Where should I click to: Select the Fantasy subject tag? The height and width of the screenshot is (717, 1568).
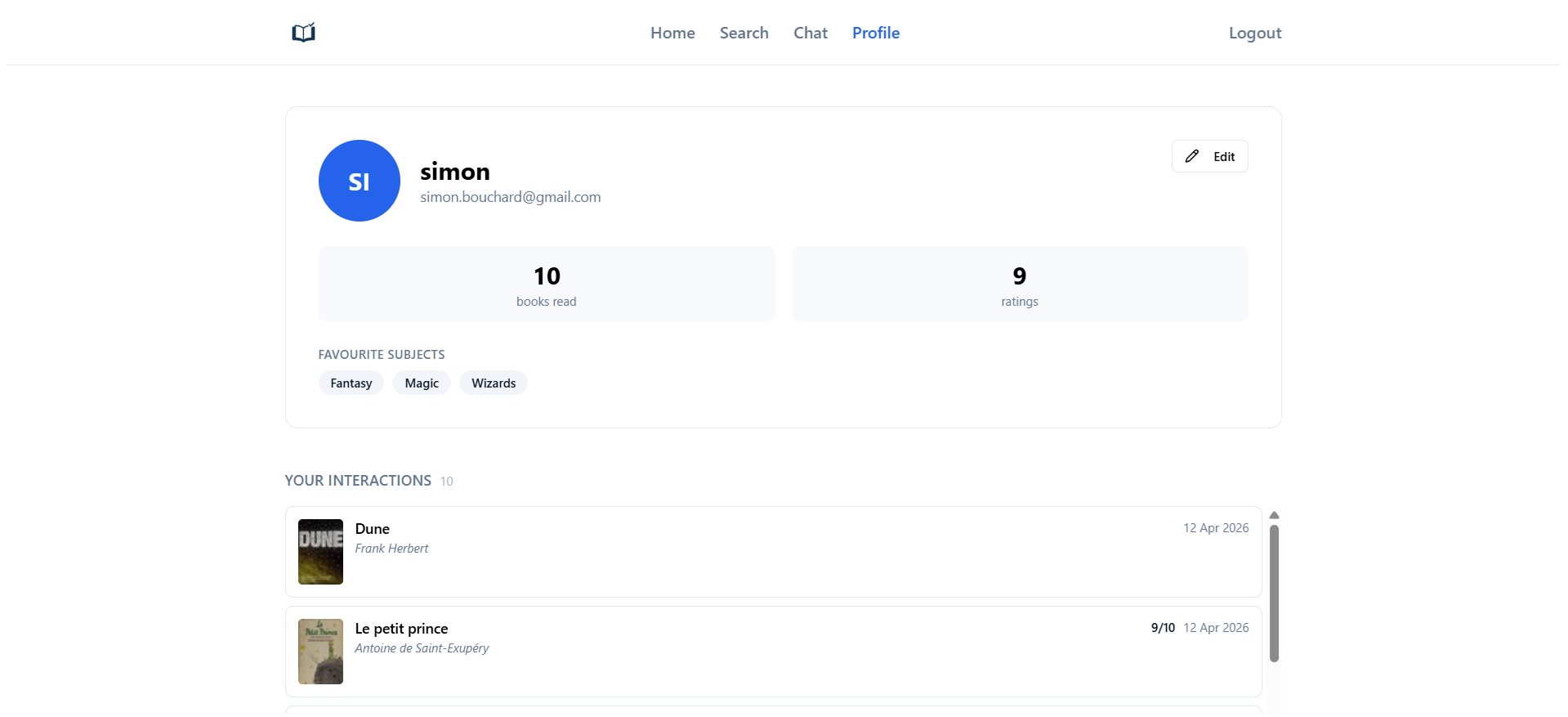(x=351, y=383)
